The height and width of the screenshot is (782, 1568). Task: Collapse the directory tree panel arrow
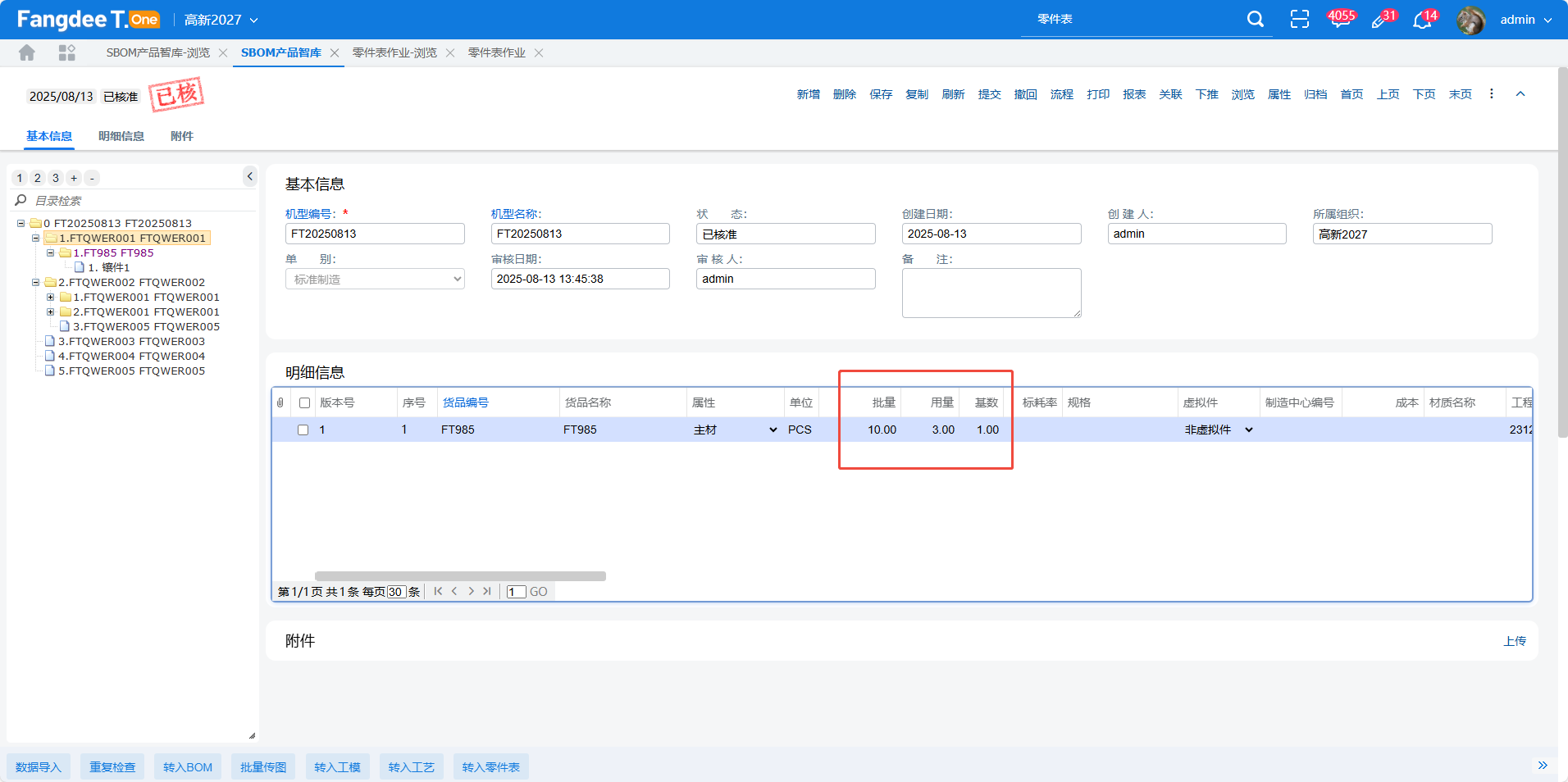click(x=250, y=176)
